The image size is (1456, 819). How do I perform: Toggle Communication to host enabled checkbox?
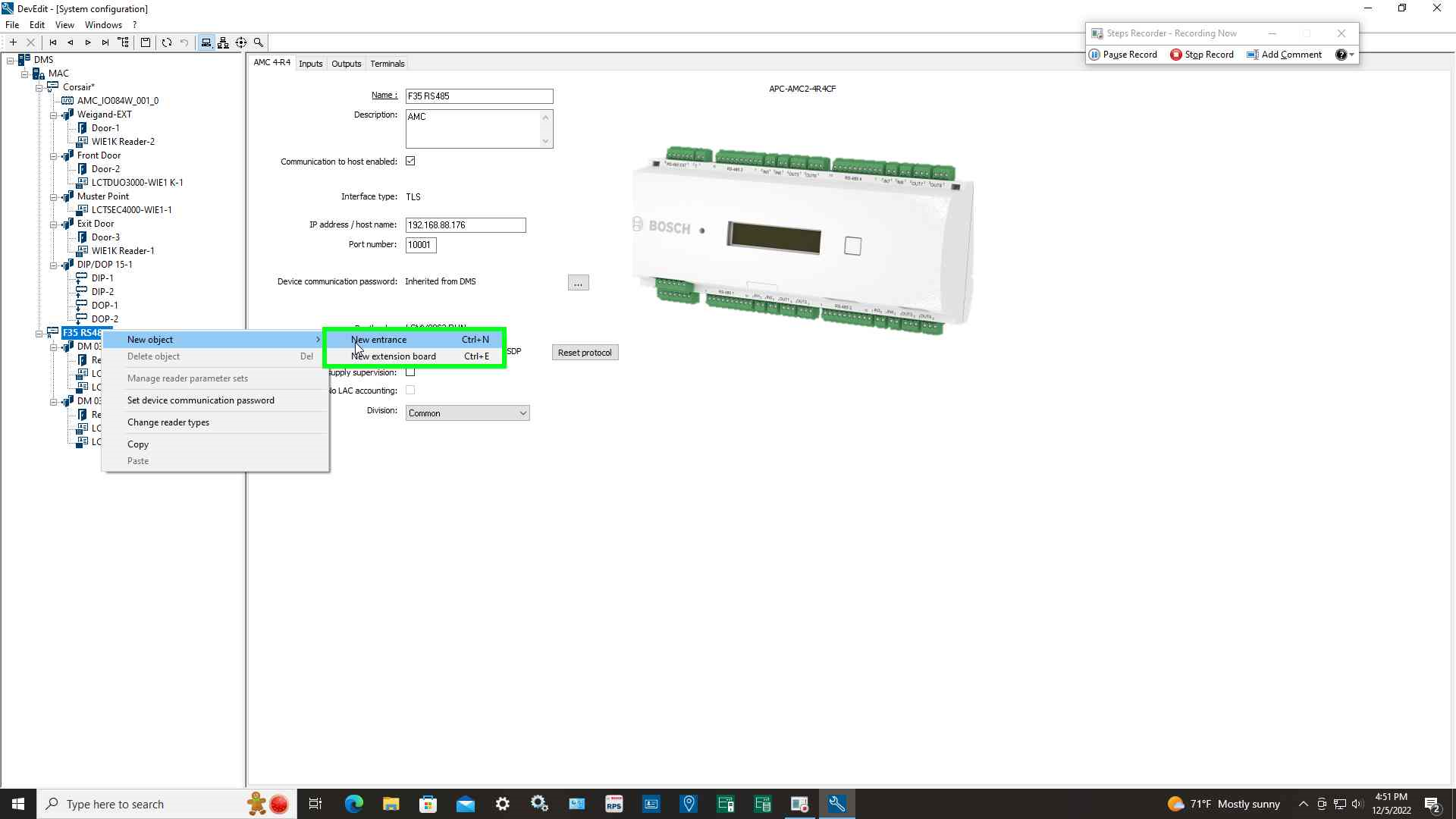(x=410, y=161)
